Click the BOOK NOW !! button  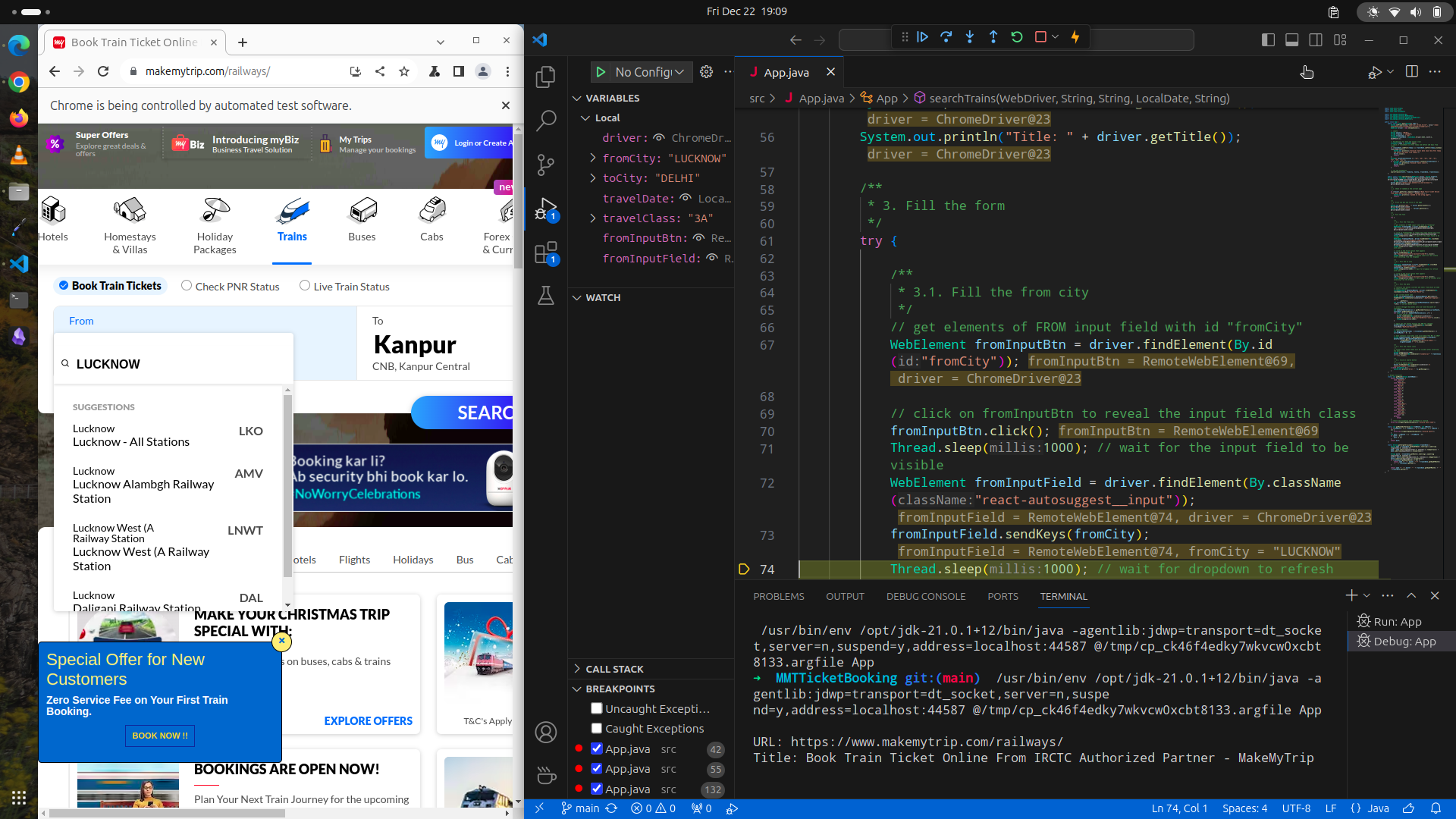click(x=159, y=736)
